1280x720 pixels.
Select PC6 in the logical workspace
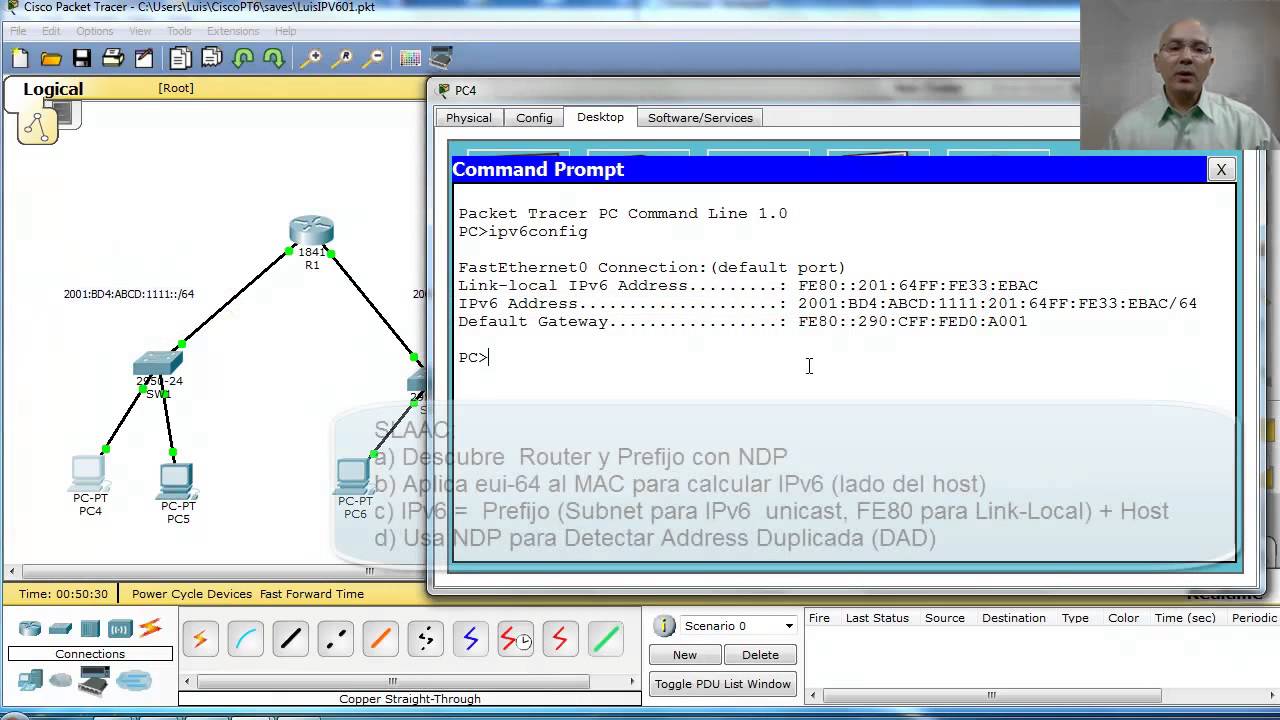click(x=353, y=476)
